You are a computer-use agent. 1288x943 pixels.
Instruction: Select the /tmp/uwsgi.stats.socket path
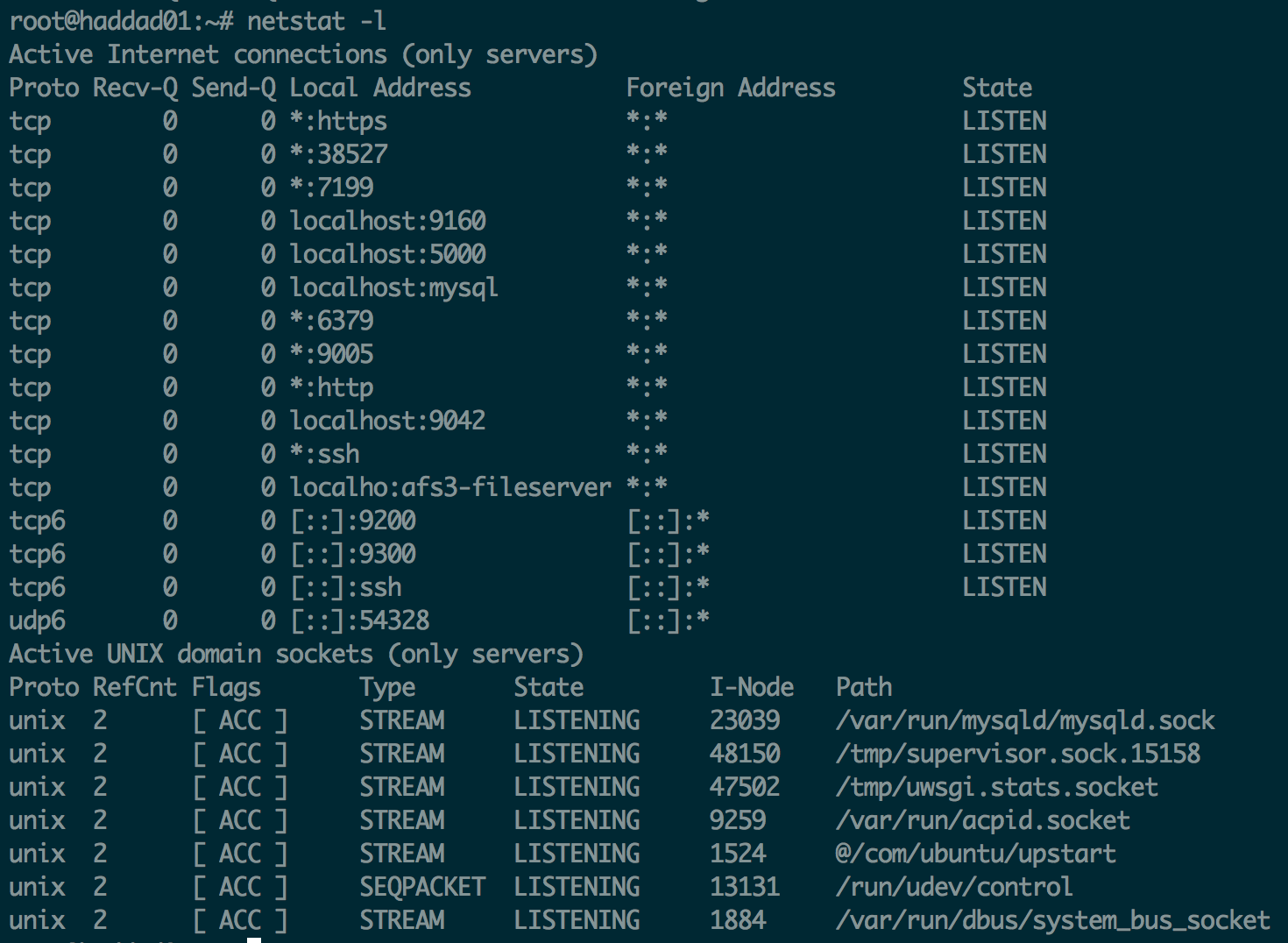[997, 787]
